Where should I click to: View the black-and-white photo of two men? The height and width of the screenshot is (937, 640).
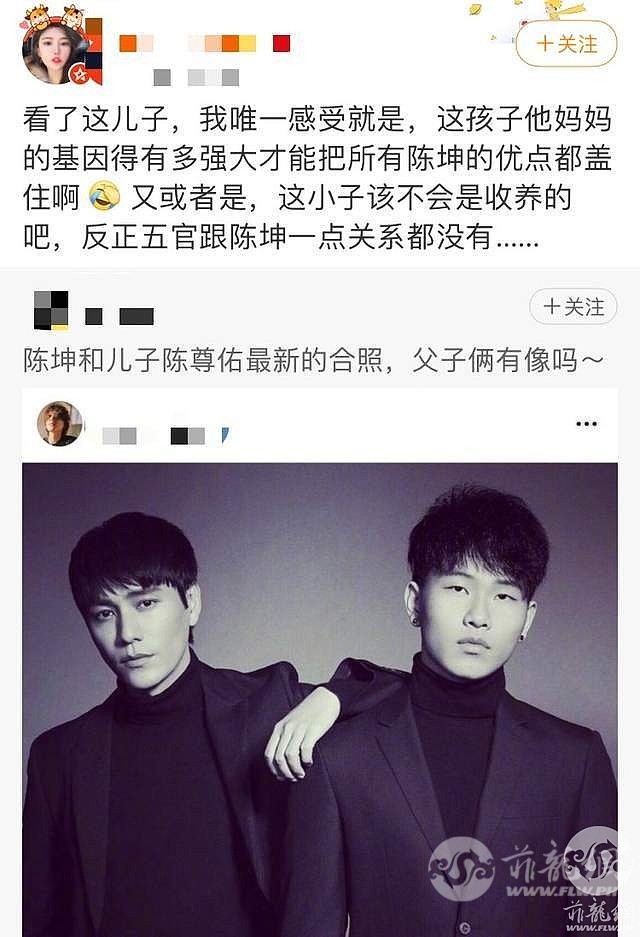point(320,700)
